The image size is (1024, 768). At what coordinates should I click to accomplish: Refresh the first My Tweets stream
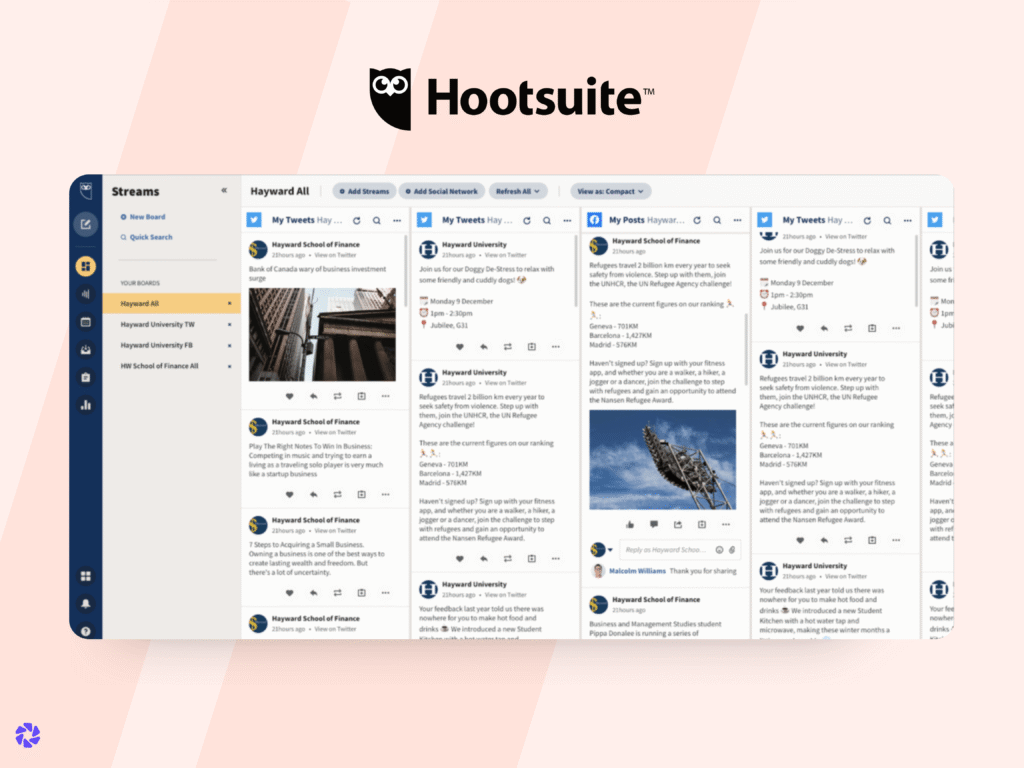(356, 220)
